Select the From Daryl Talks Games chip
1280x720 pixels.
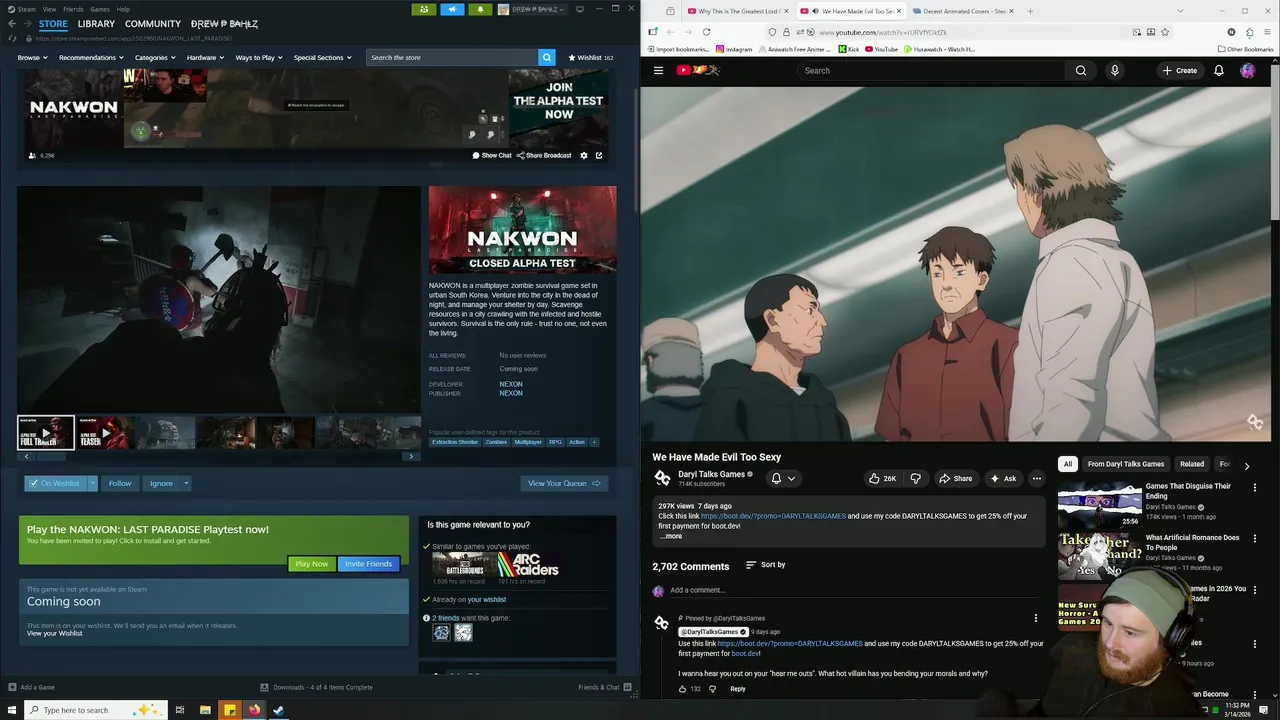[1125, 464]
